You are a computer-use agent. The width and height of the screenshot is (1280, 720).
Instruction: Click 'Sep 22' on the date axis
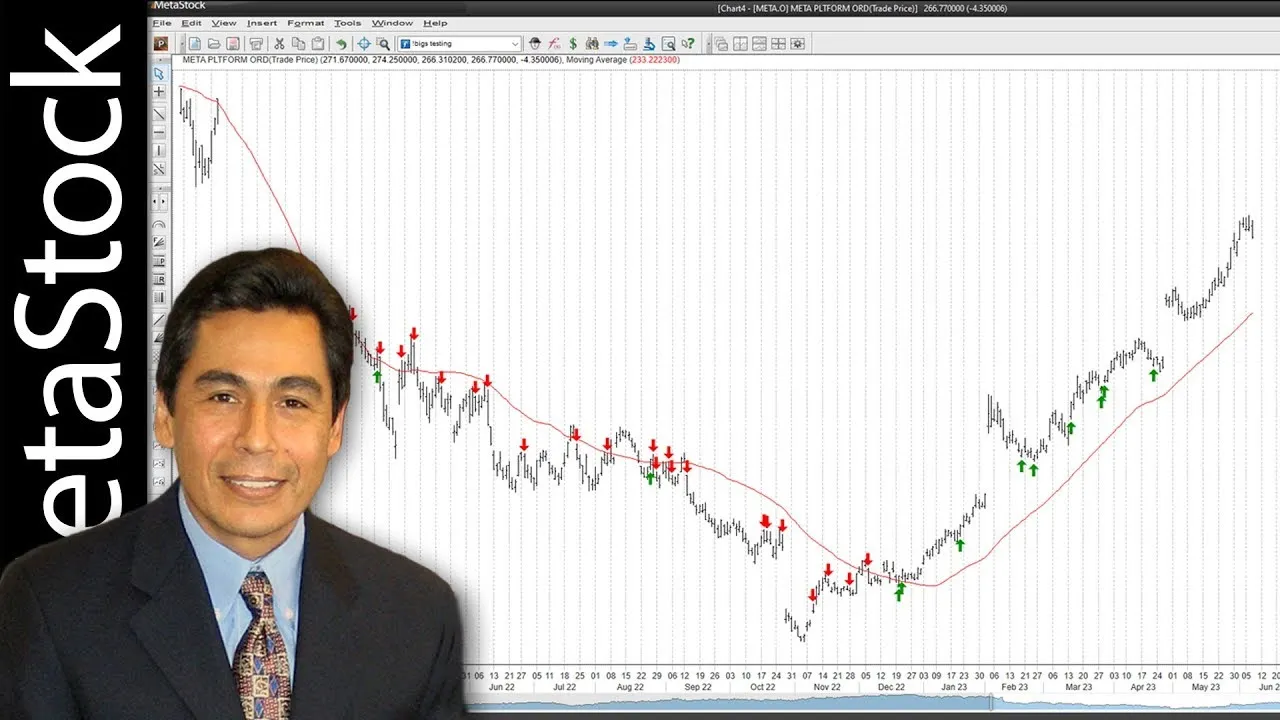[x=698, y=688]
